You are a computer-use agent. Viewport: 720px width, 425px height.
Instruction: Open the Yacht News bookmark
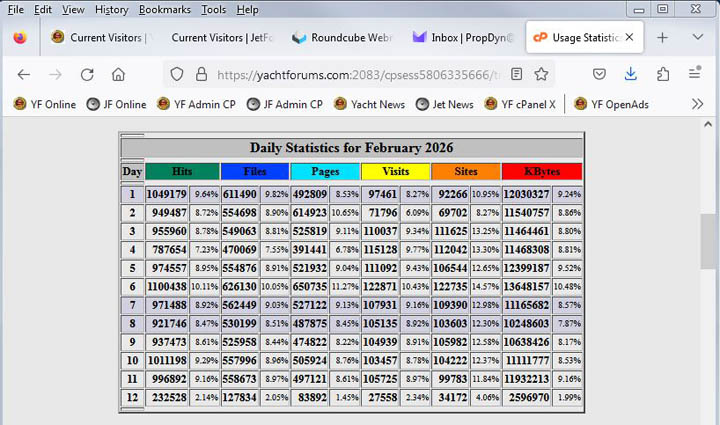click(x=369, y=104)
